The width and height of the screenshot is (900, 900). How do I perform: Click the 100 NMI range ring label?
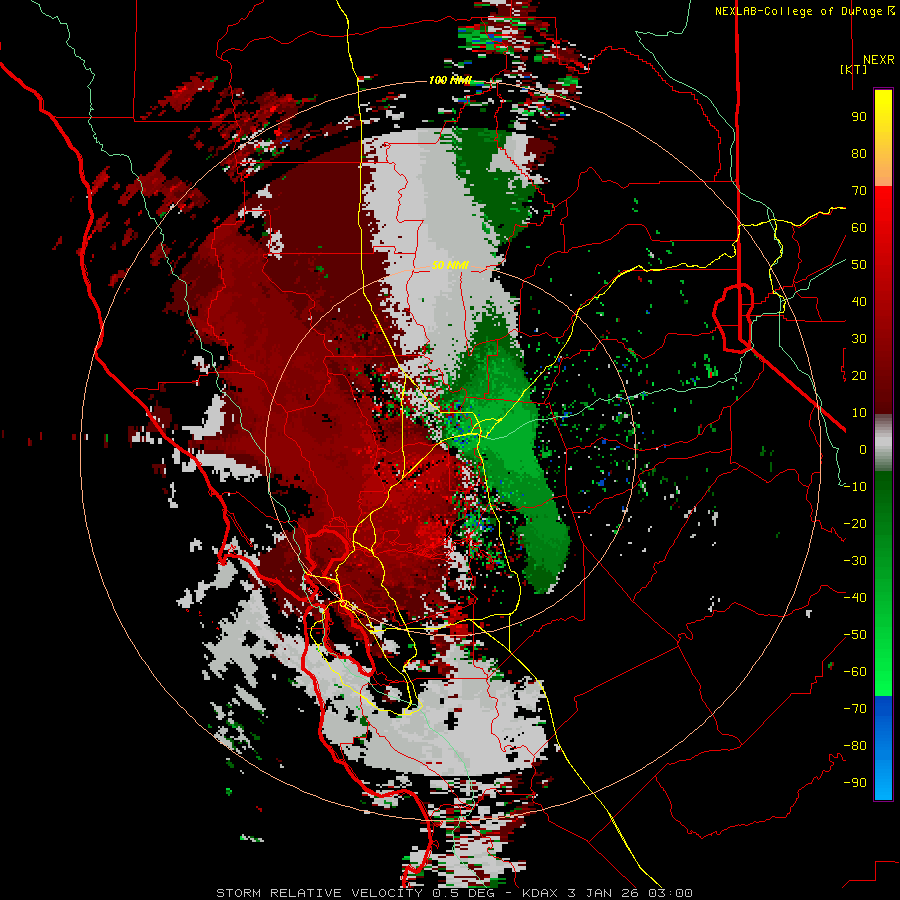pos(449,80)
